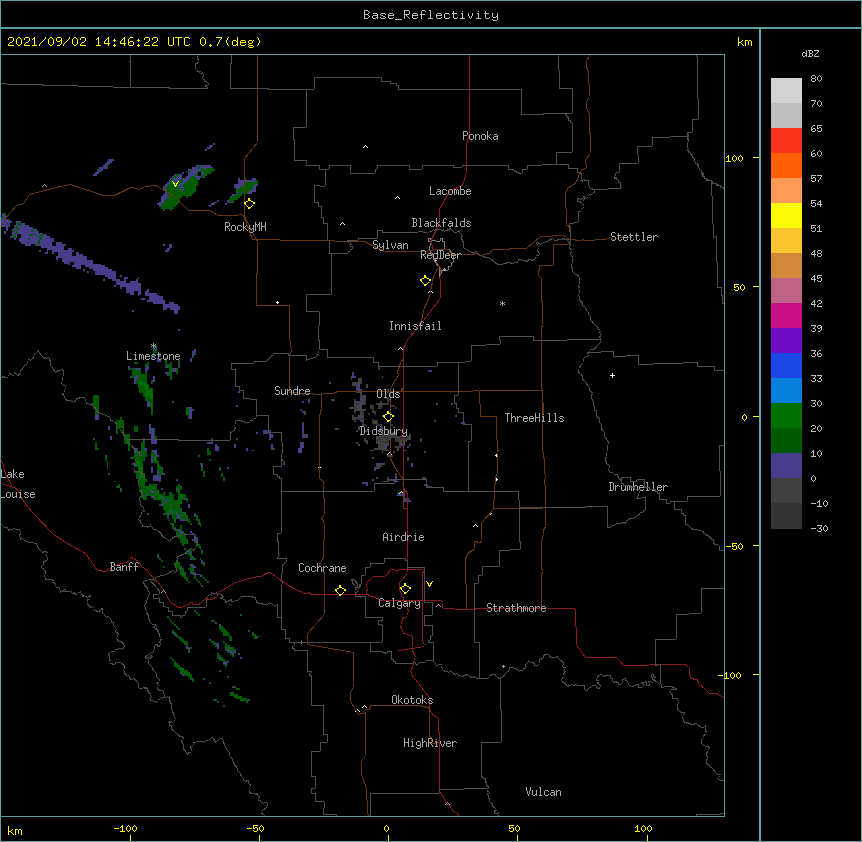Select the Sylvan label
This screenshot has height=842, width=862.
pos(390,245)
